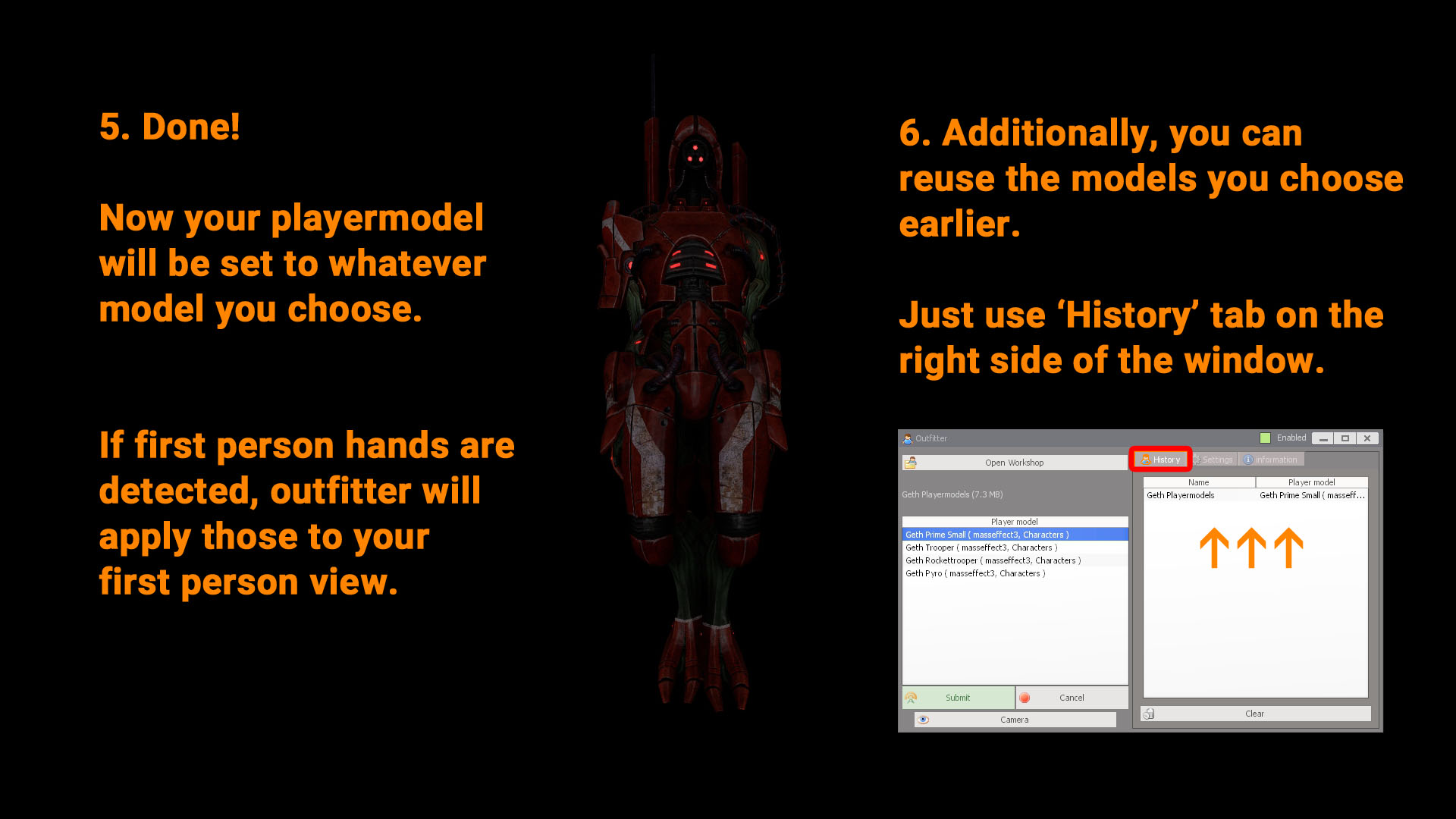Switch to the Settings tab

[x=1216, y=460]
